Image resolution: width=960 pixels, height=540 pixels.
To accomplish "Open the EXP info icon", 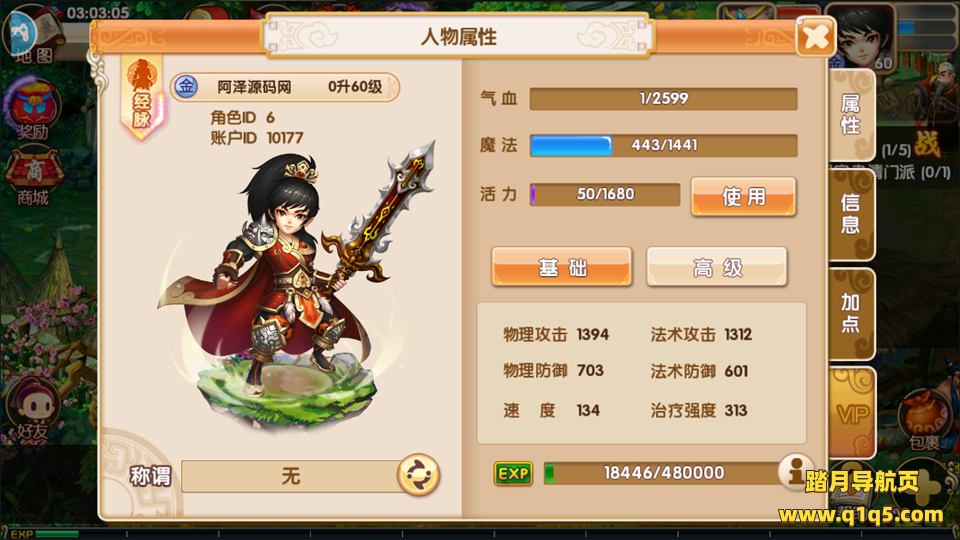I will [797, 471].
